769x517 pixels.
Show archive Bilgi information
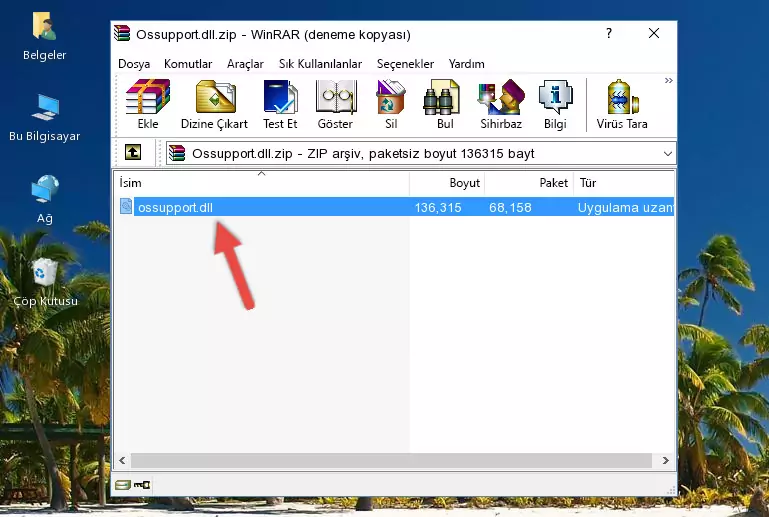[555, 104]
